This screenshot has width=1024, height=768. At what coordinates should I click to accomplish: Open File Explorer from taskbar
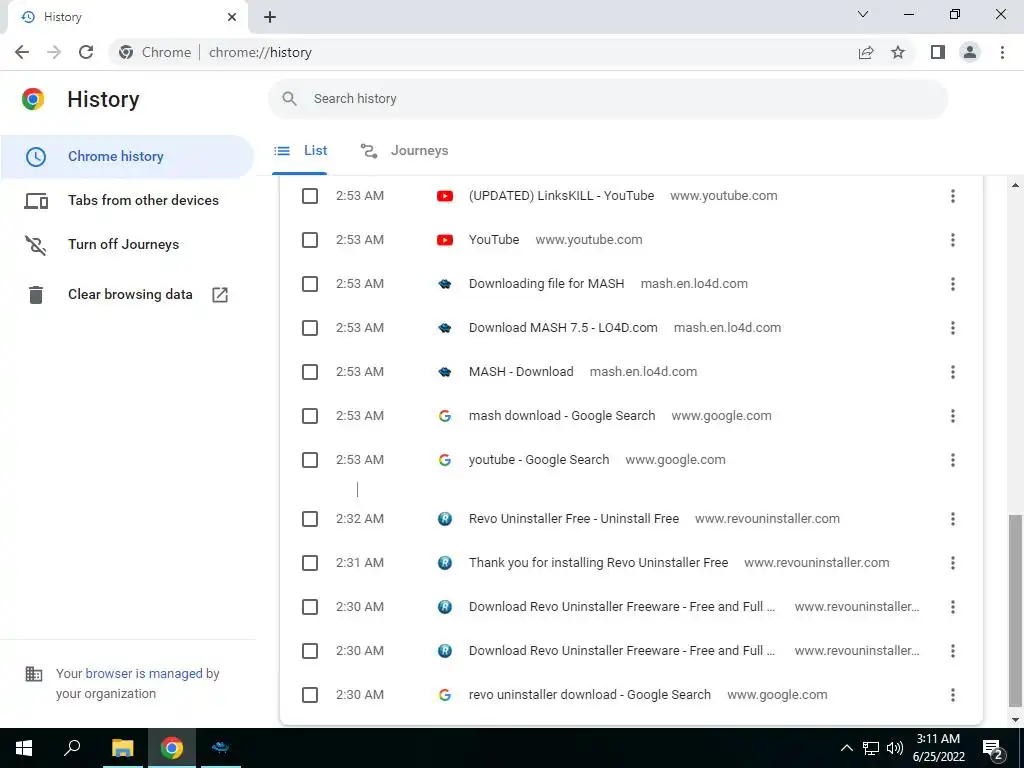[122, 748]
